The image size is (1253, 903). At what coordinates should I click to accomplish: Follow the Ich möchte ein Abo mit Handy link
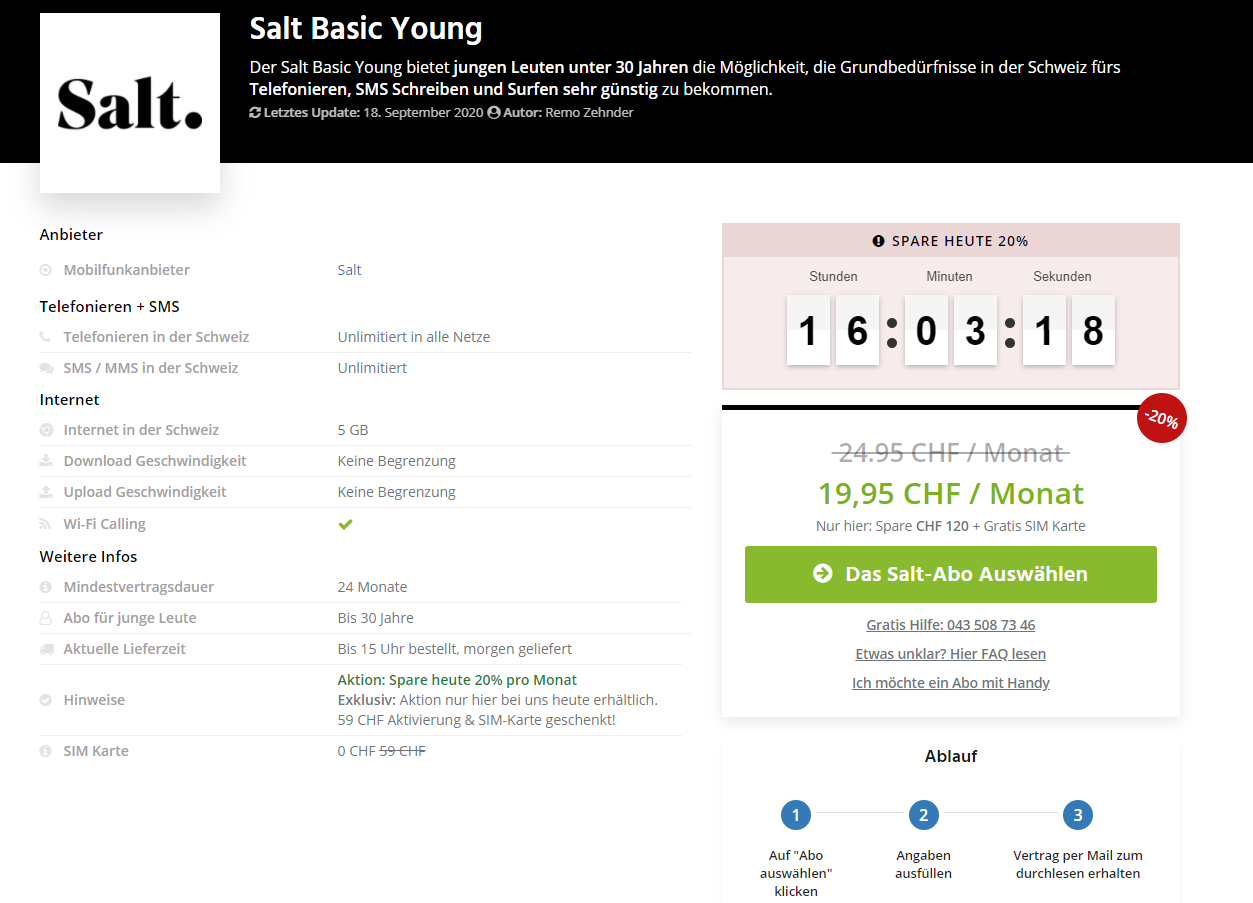[x=950, y=683]
